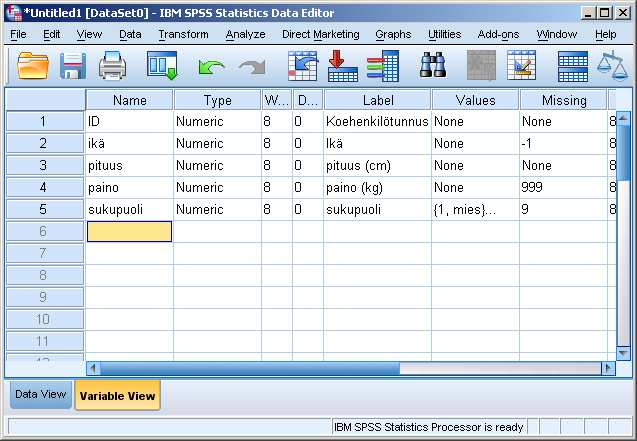Click the variable name cell 'sukupuoli'
This screenshot has height=441, width=637.
129,209
